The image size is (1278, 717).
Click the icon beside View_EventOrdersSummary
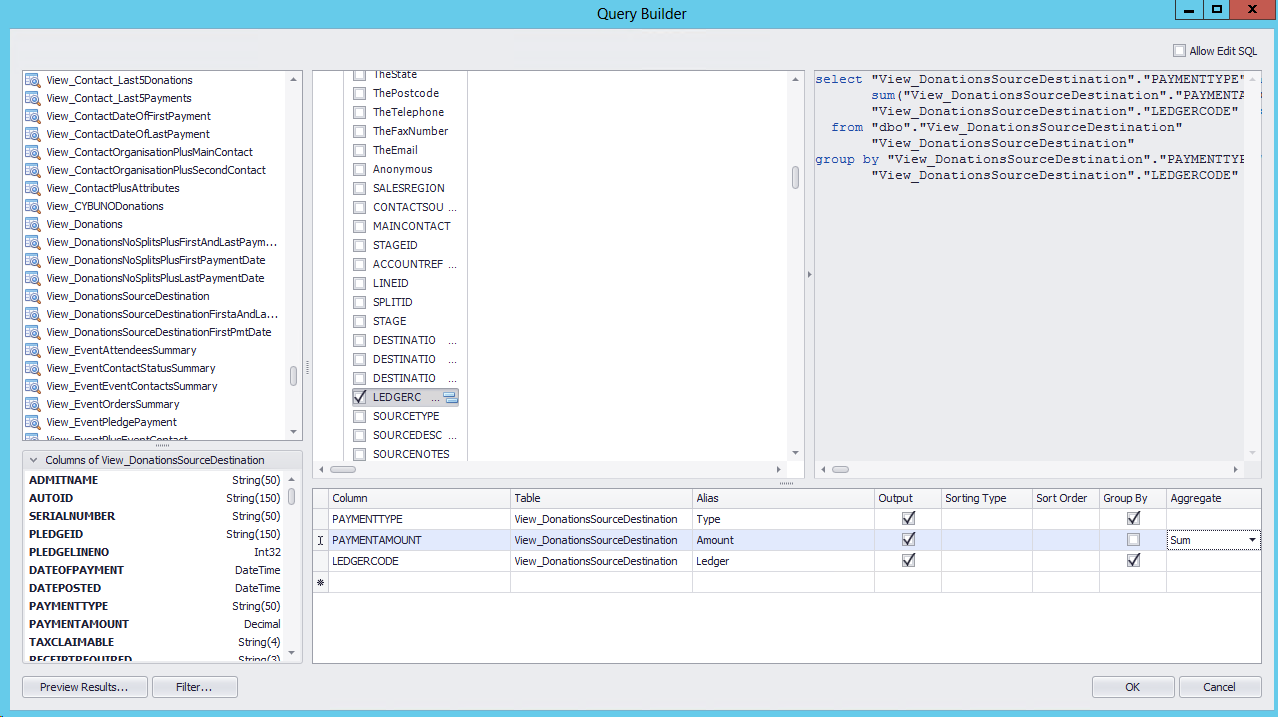pyautogui.click(x=32, y=404)
